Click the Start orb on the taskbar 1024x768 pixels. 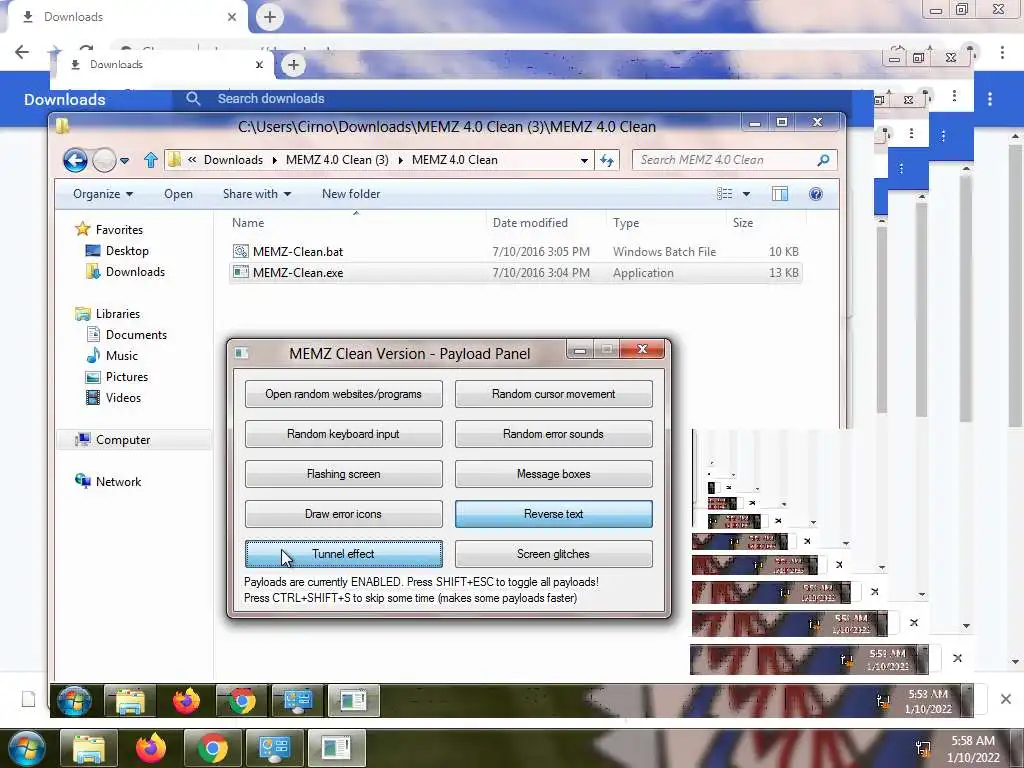tap(25, 748)
